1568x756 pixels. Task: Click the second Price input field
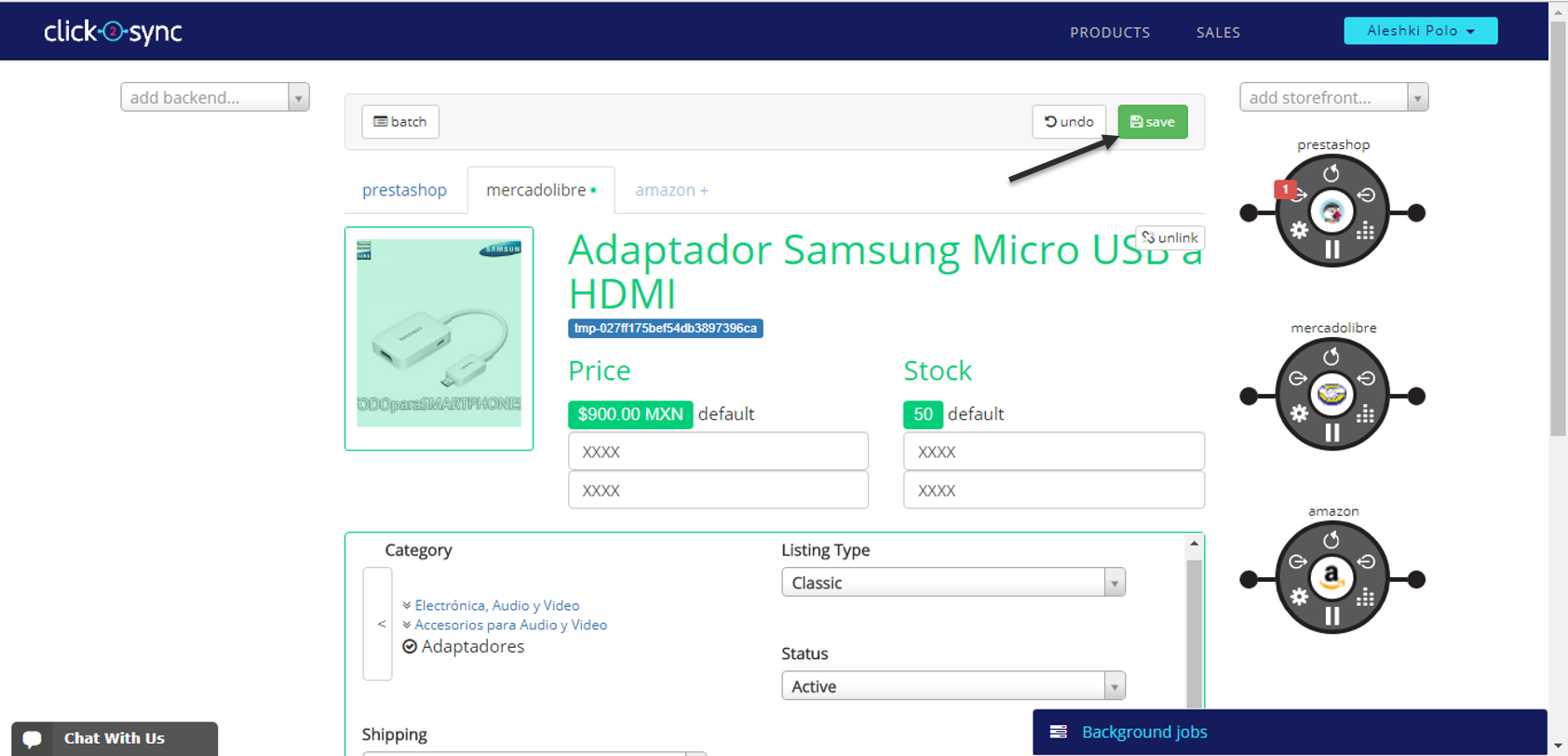(x=718, y=490)
